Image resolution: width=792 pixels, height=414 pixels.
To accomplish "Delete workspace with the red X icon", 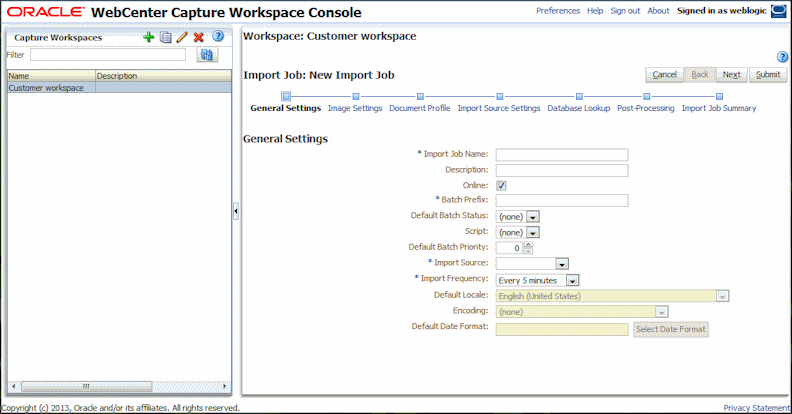I will pos(199,37).
